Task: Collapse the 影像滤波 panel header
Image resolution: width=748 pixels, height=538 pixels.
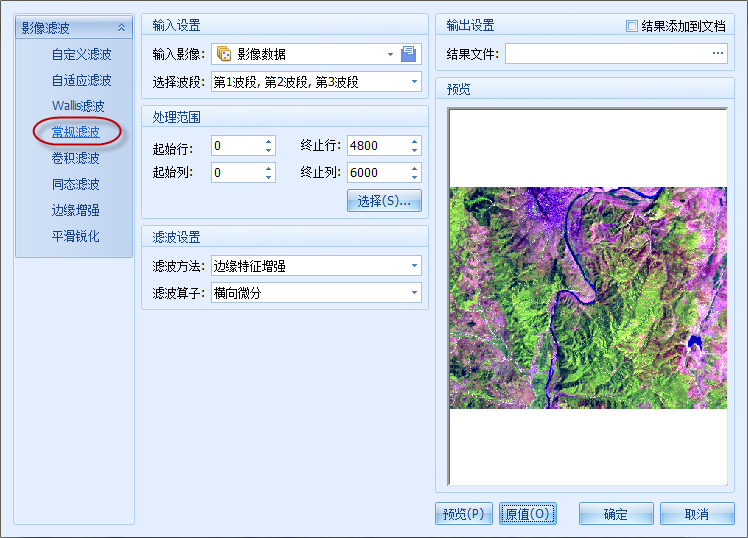Action: pos(121,28)
